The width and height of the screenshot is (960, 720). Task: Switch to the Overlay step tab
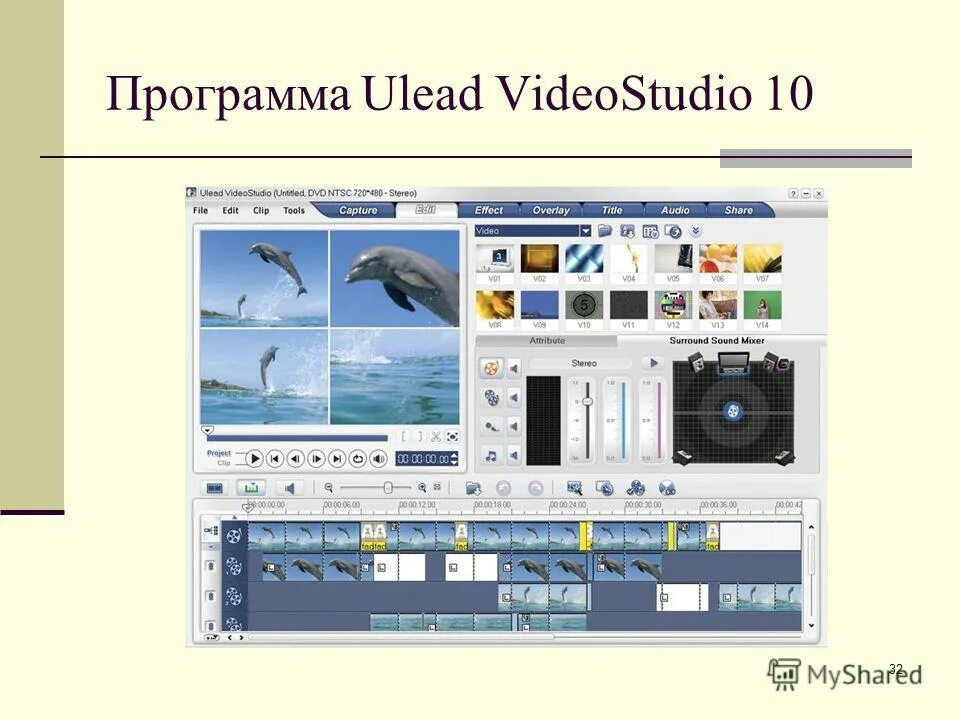pos(551,211)
